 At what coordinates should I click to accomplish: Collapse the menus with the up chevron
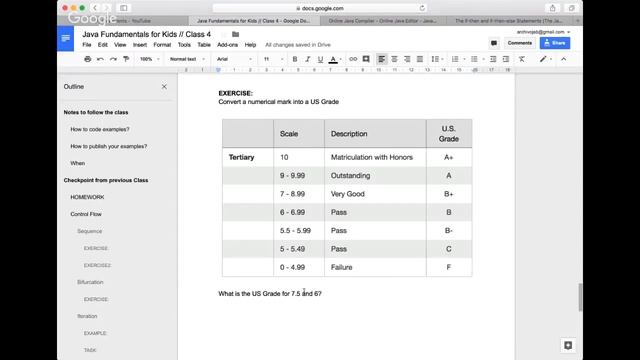pyautogui.click(x=563, y=59)
